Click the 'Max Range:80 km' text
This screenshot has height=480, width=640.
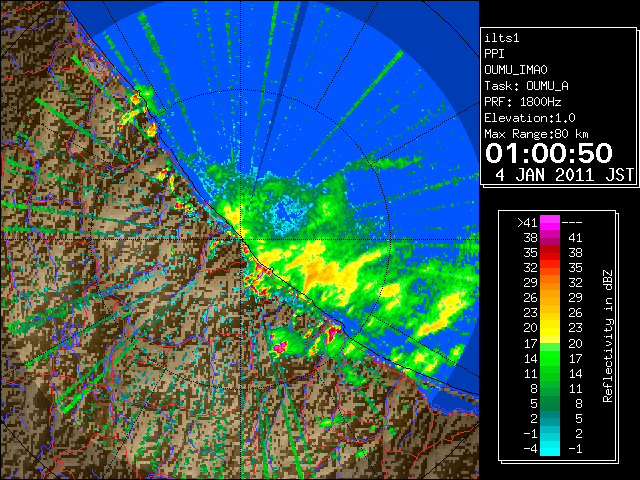[x=536, y=134]
